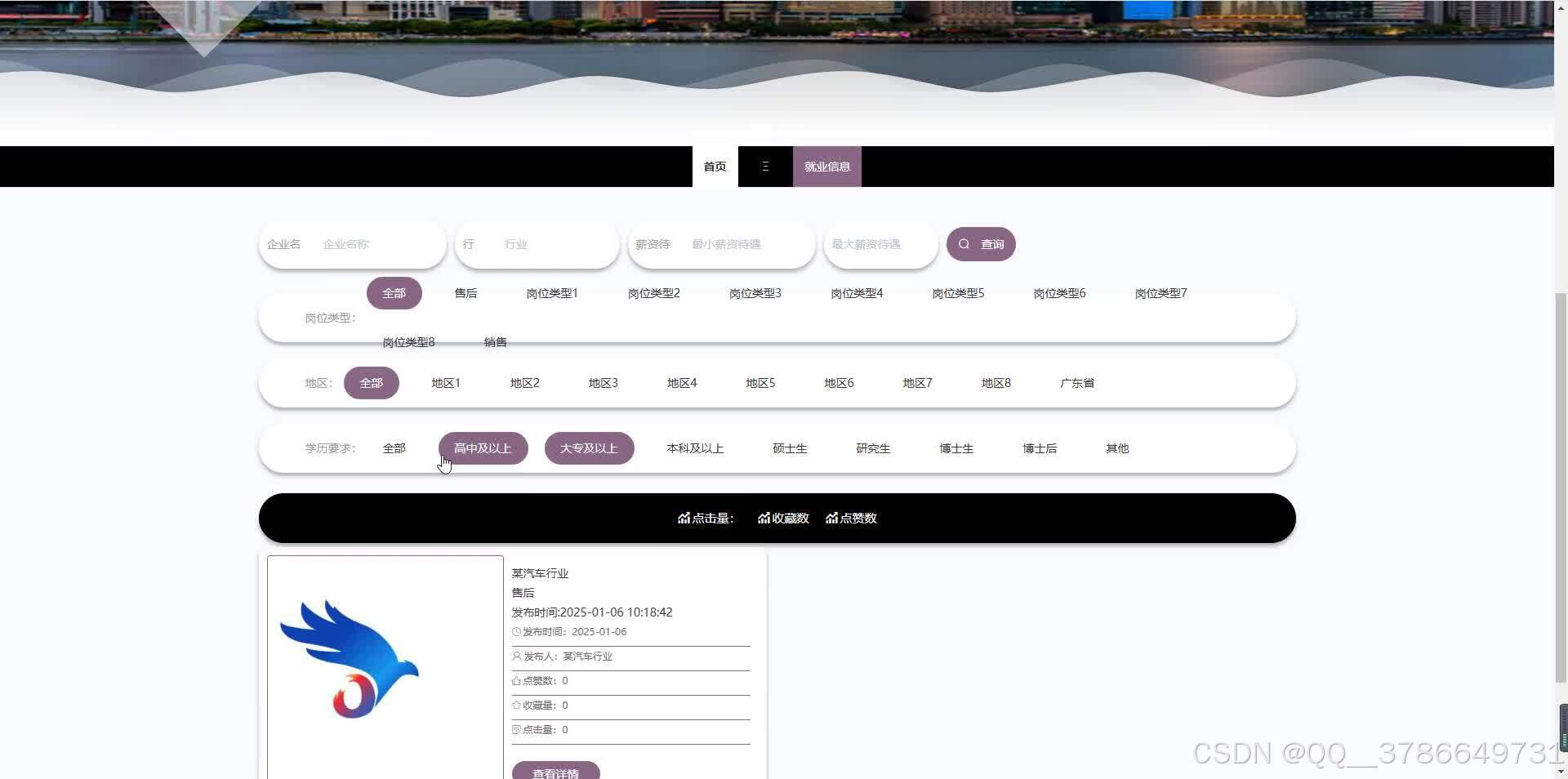The height and width of the screenshot is (779, 1568).
Task: Pick 岗位类型6 in job type row
Action: [1059, 293]
